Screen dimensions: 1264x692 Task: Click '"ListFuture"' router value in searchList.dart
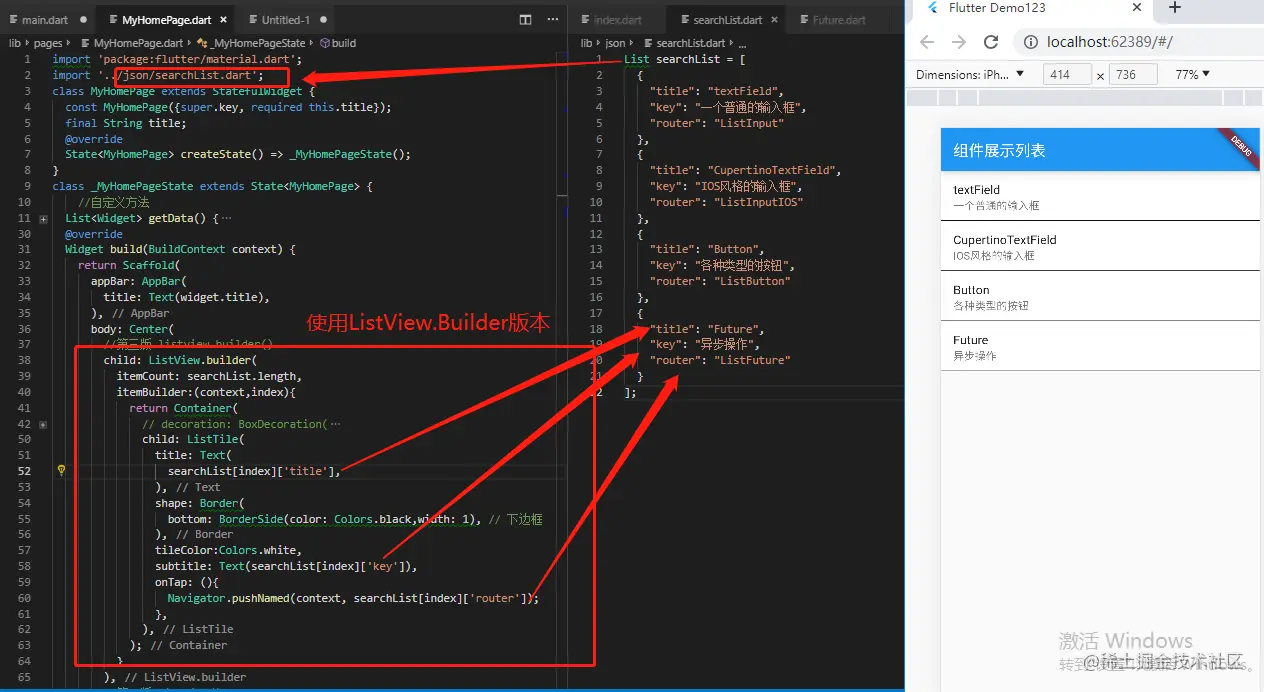click(x=752, y=360)
